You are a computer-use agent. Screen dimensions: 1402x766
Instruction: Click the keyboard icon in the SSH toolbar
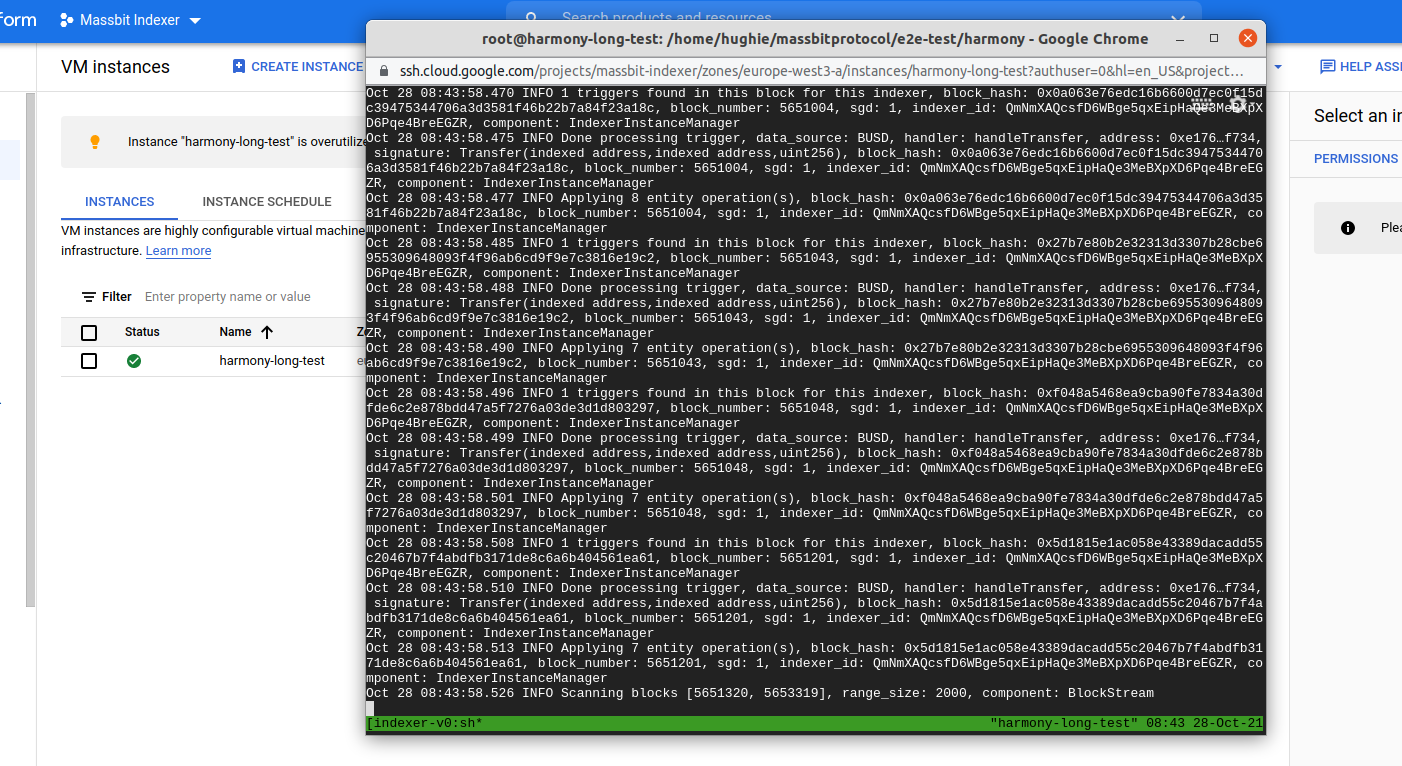1201,102
